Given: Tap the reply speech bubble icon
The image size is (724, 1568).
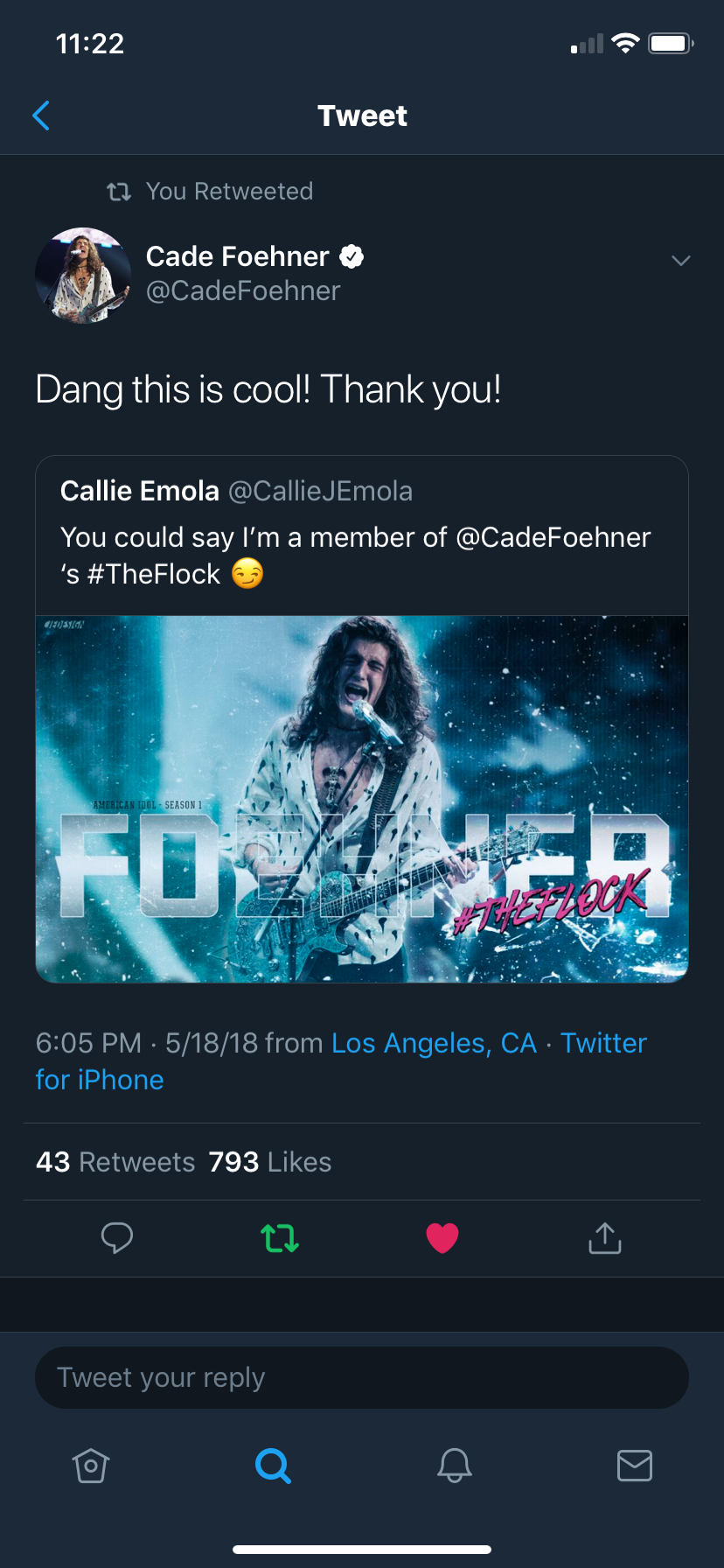Looking at the screenshot, I should point(116,1238).
